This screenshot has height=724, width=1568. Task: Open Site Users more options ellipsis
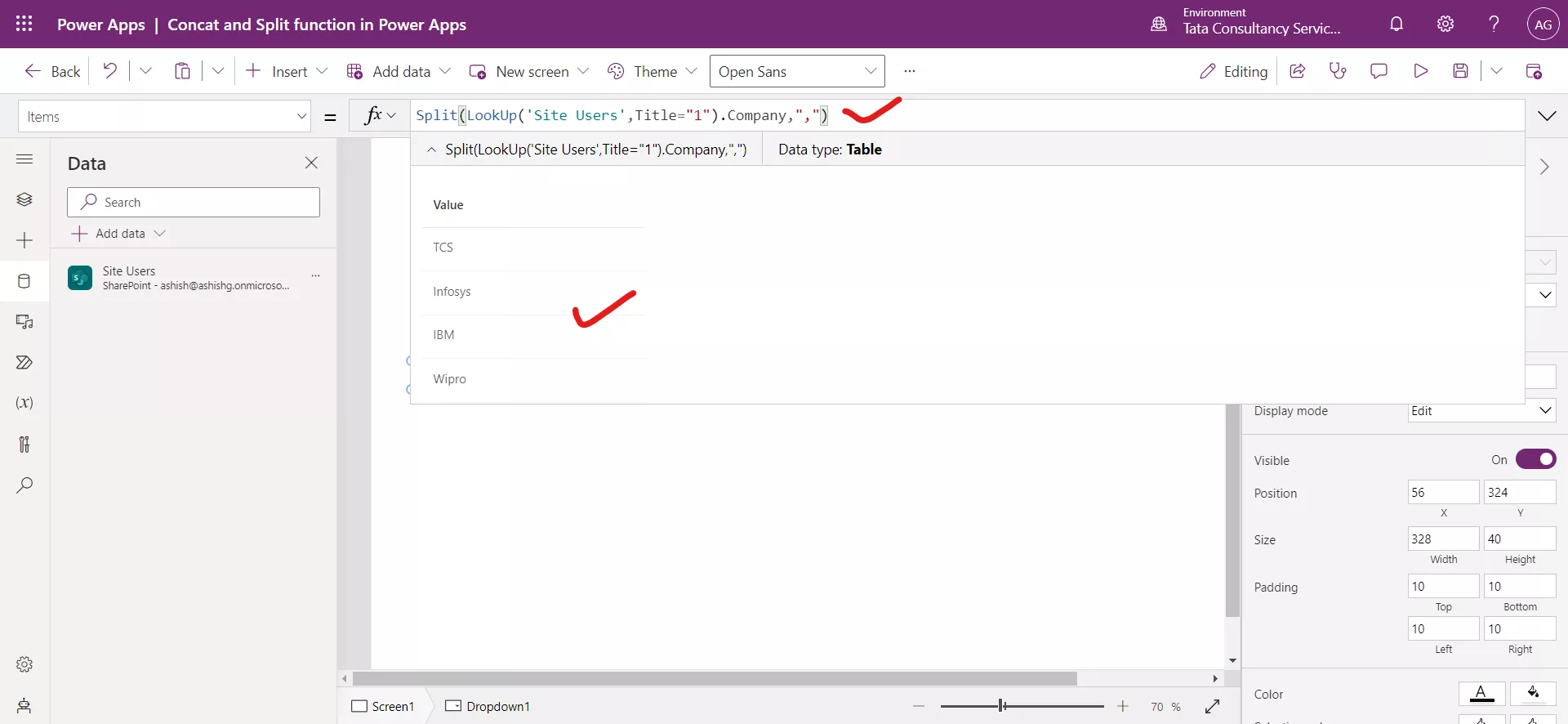315,276
